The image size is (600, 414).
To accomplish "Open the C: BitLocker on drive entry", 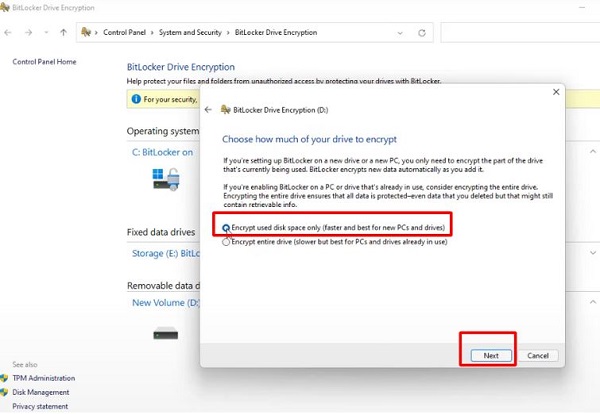I will (162, 152).
